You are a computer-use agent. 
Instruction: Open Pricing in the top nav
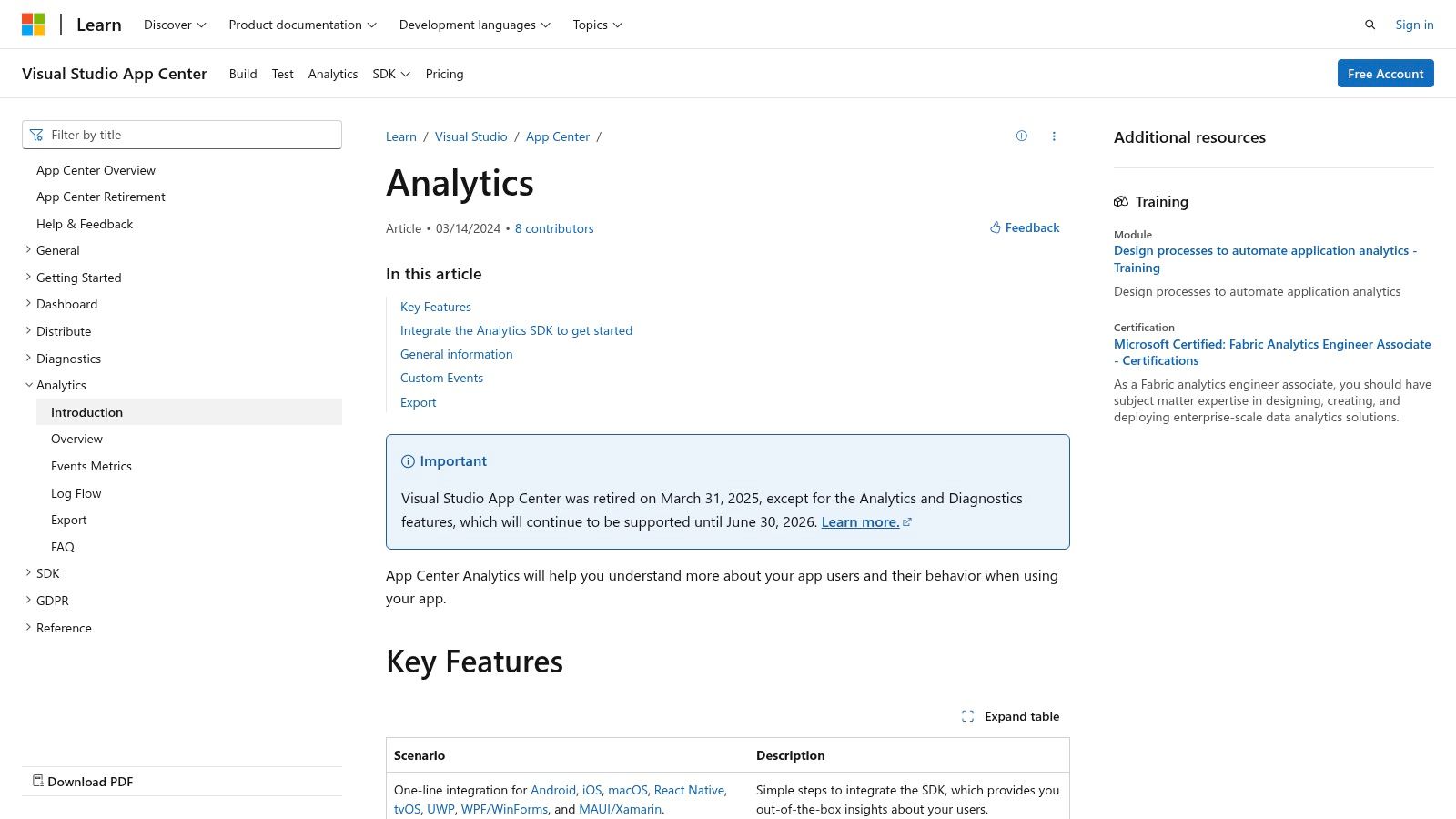(444, 74)
